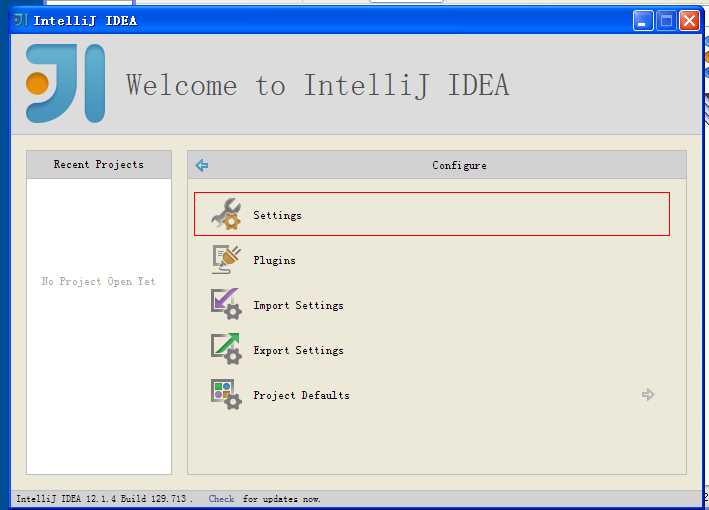Click the Export Settings arrow icon
The image size is (709, 510).
coord(226,349)
